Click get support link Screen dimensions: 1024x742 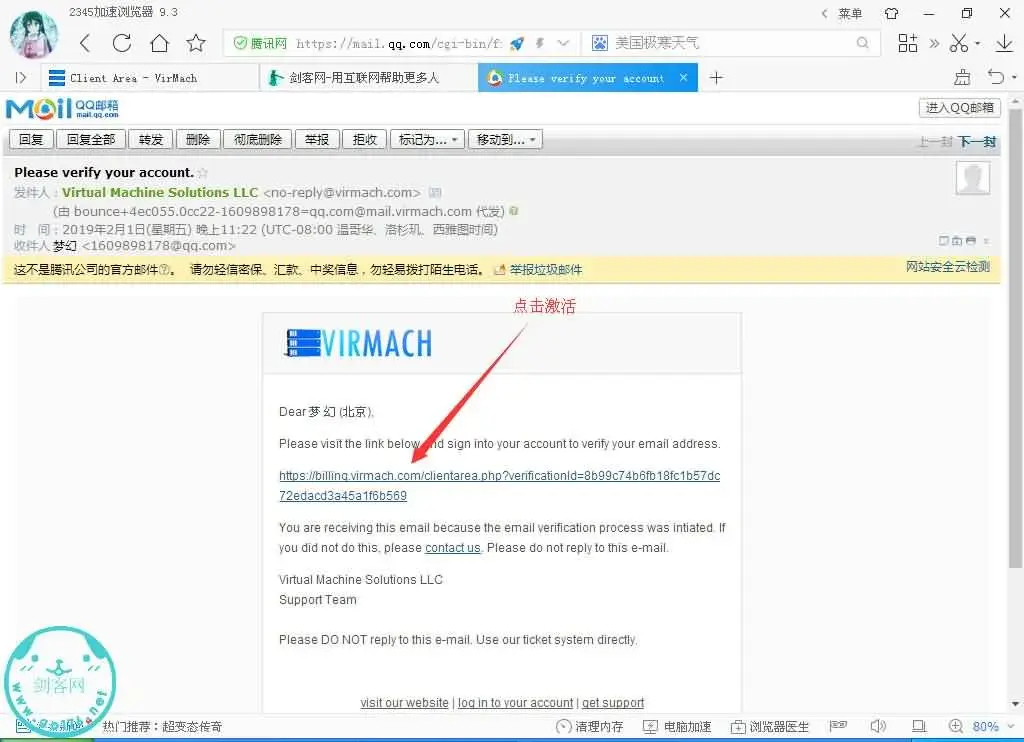(x=613, y=703)
